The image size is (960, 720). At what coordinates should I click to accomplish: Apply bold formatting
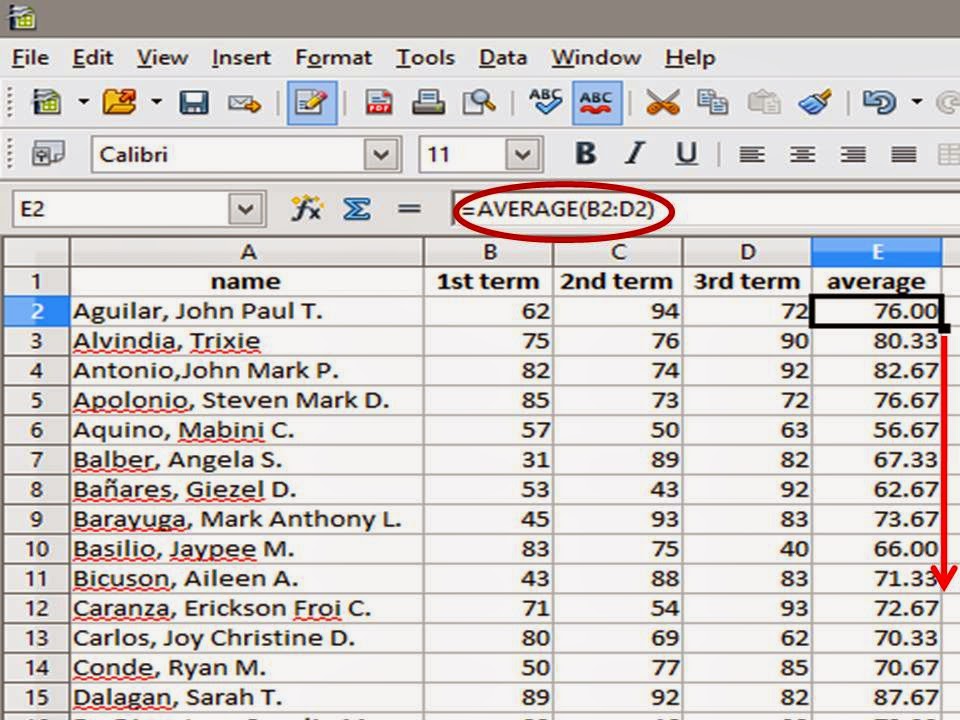[586, 155]
